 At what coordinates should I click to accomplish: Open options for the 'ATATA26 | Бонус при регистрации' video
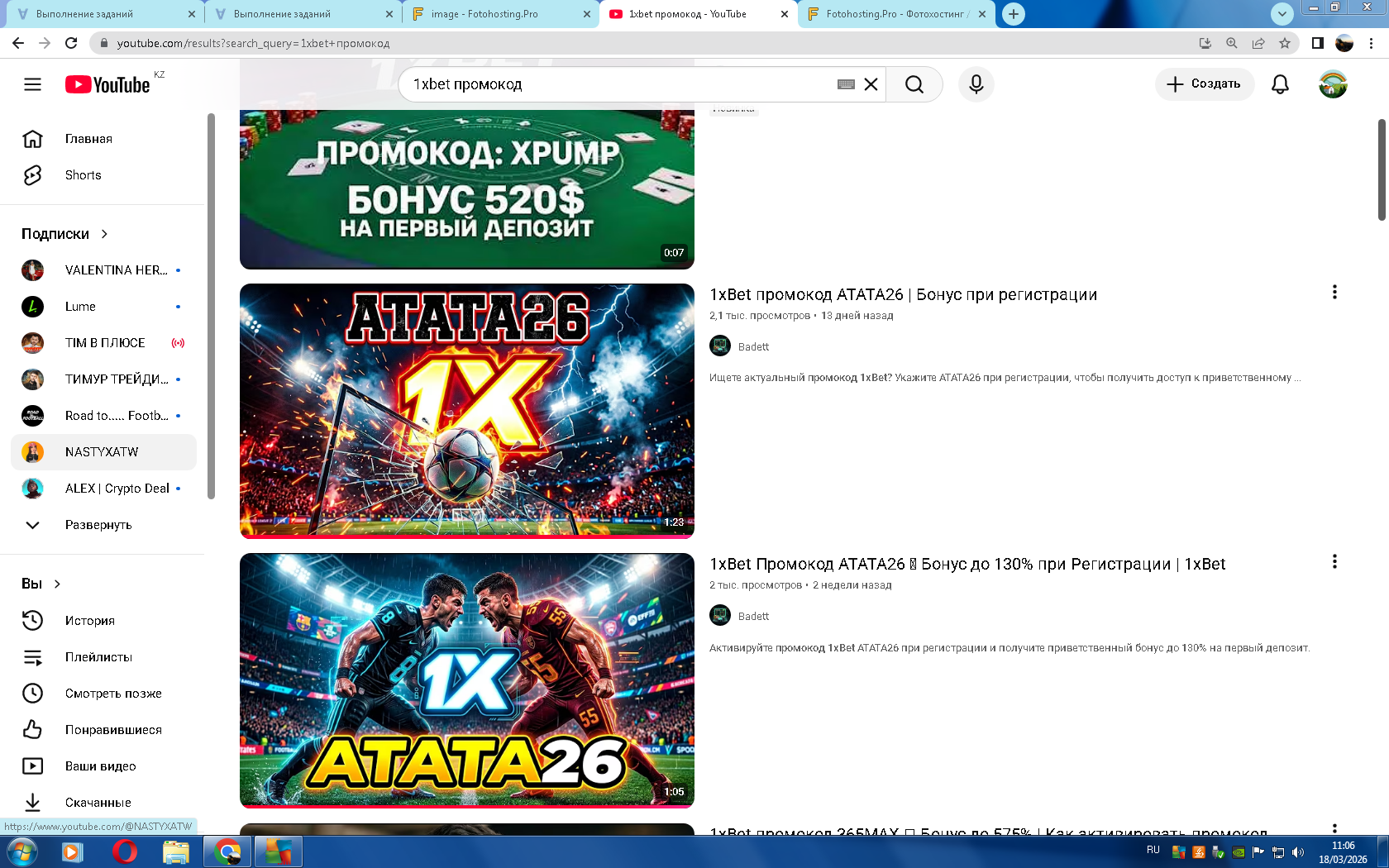point(1334,292)
